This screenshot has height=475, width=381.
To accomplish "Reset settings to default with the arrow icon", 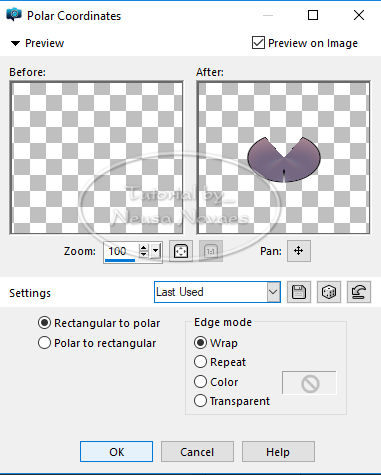I will coord(359,292).
